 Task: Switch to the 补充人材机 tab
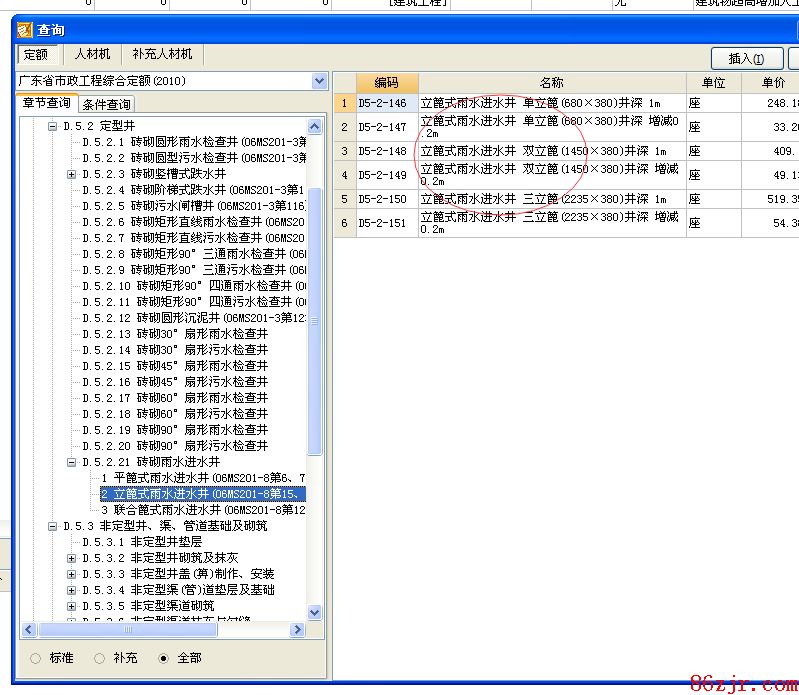(162, 54)
